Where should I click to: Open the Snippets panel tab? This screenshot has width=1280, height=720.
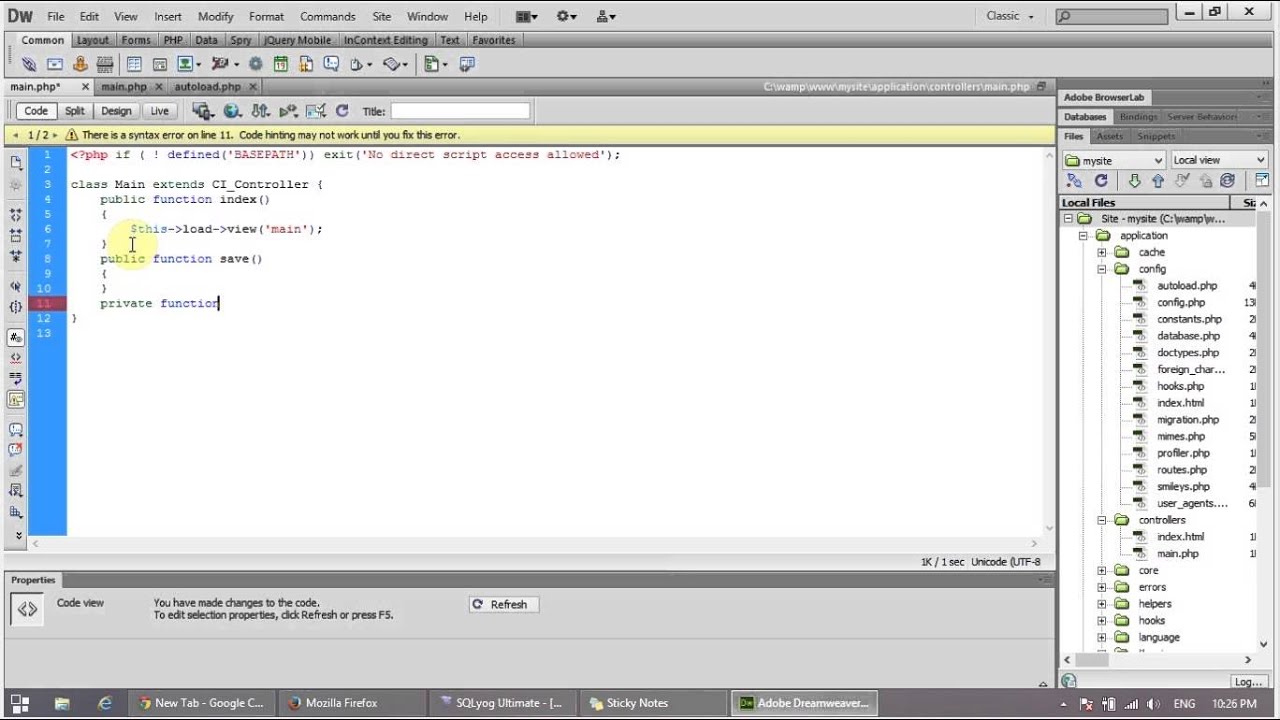click(1156, 136)
